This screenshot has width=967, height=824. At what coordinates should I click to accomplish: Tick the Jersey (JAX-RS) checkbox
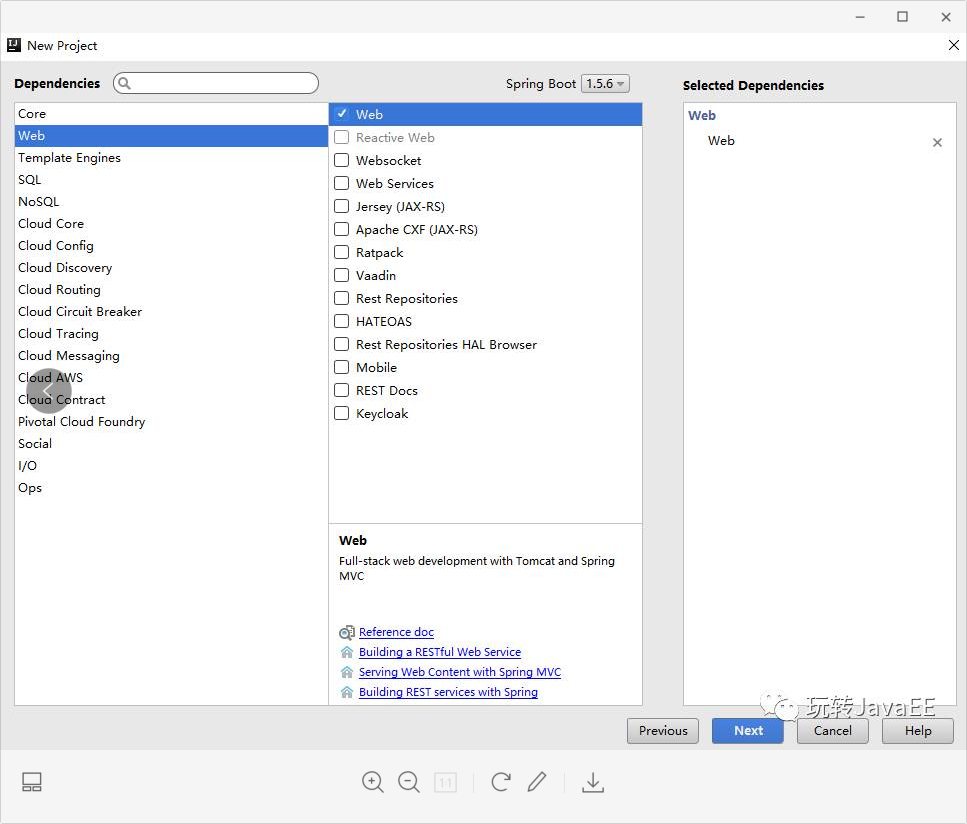(342, 206)
